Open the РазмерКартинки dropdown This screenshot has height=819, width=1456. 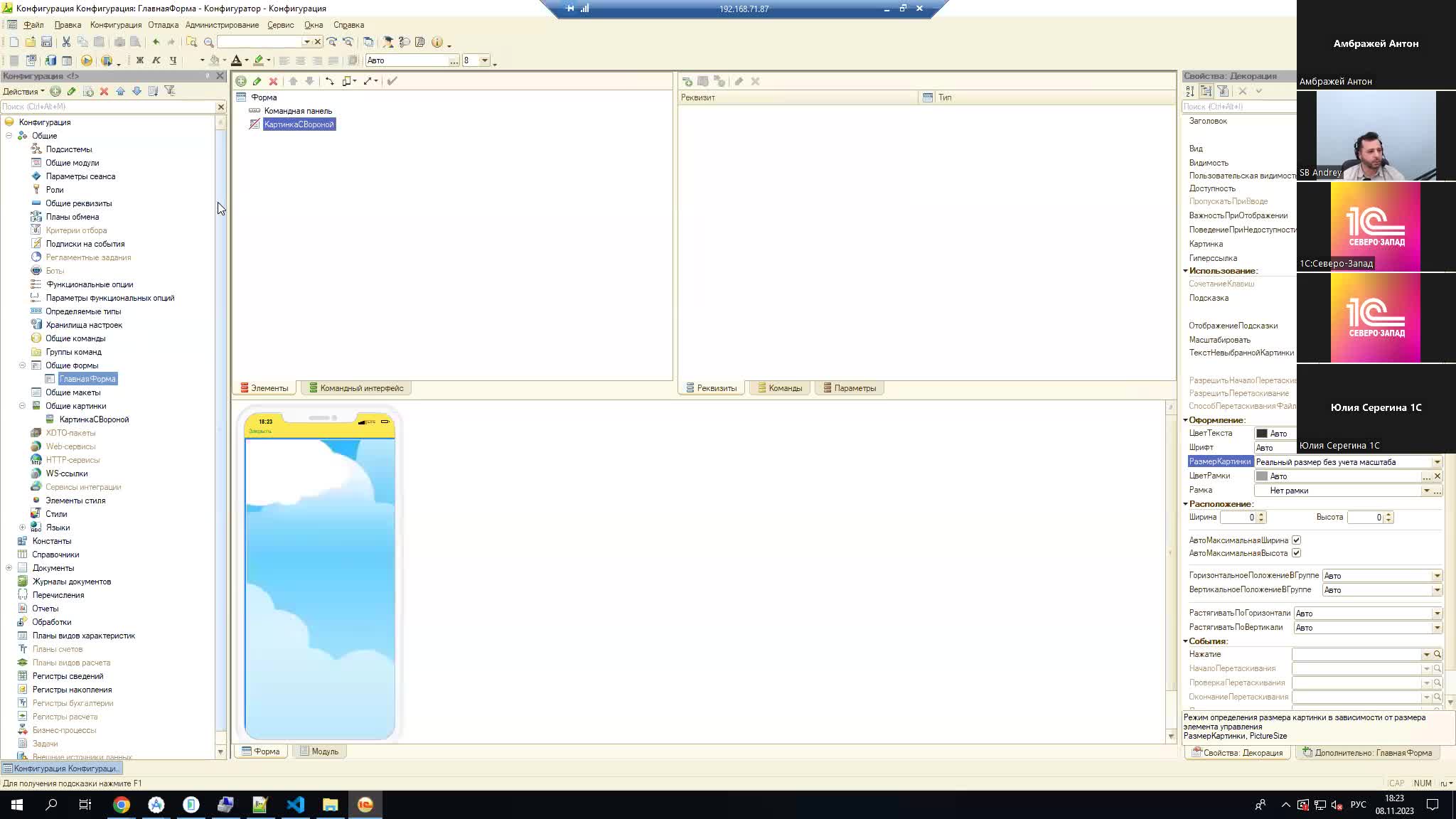tap(1437, 462)
